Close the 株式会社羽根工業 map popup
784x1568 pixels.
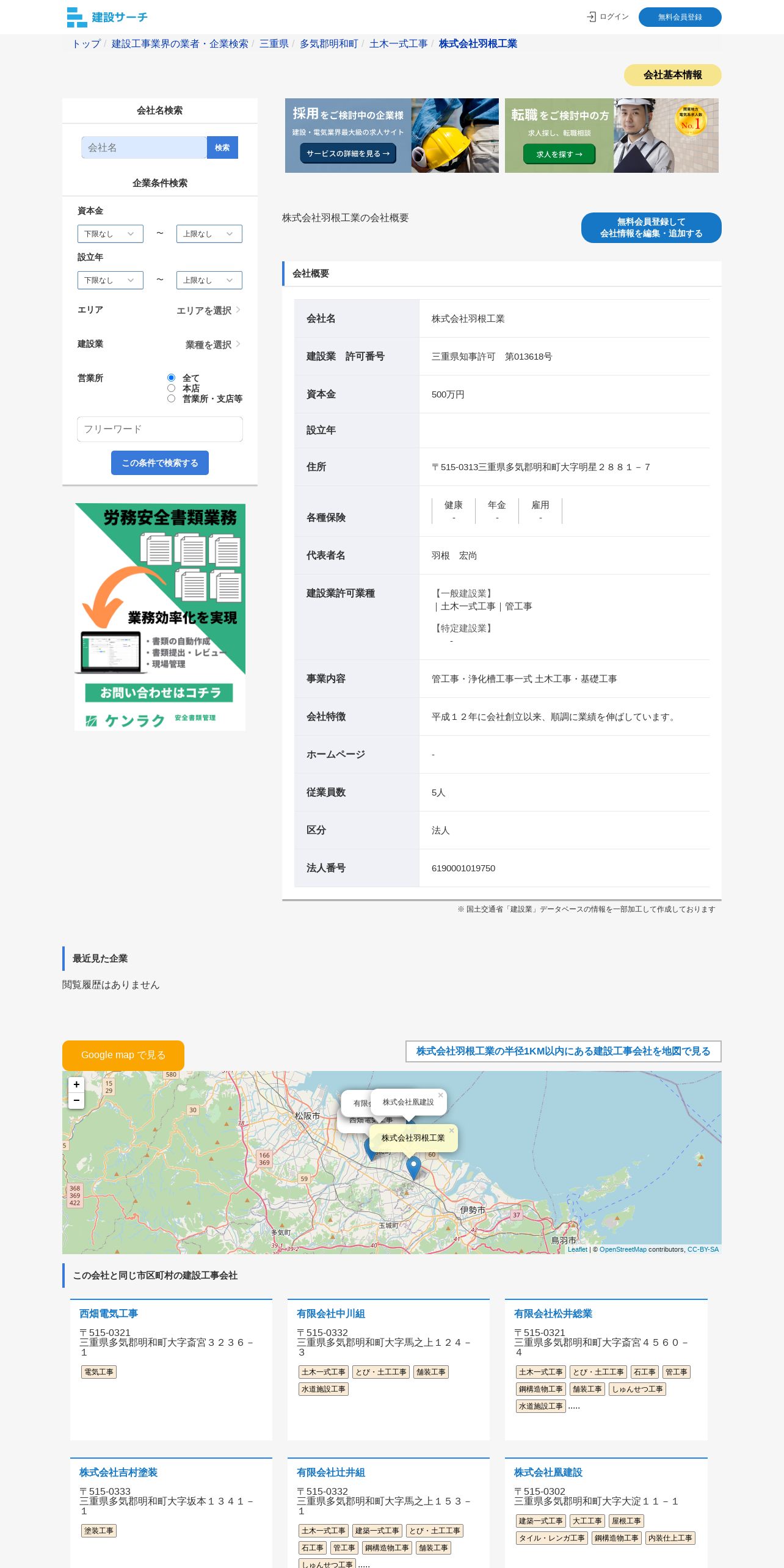click(x=451, y=1130)
